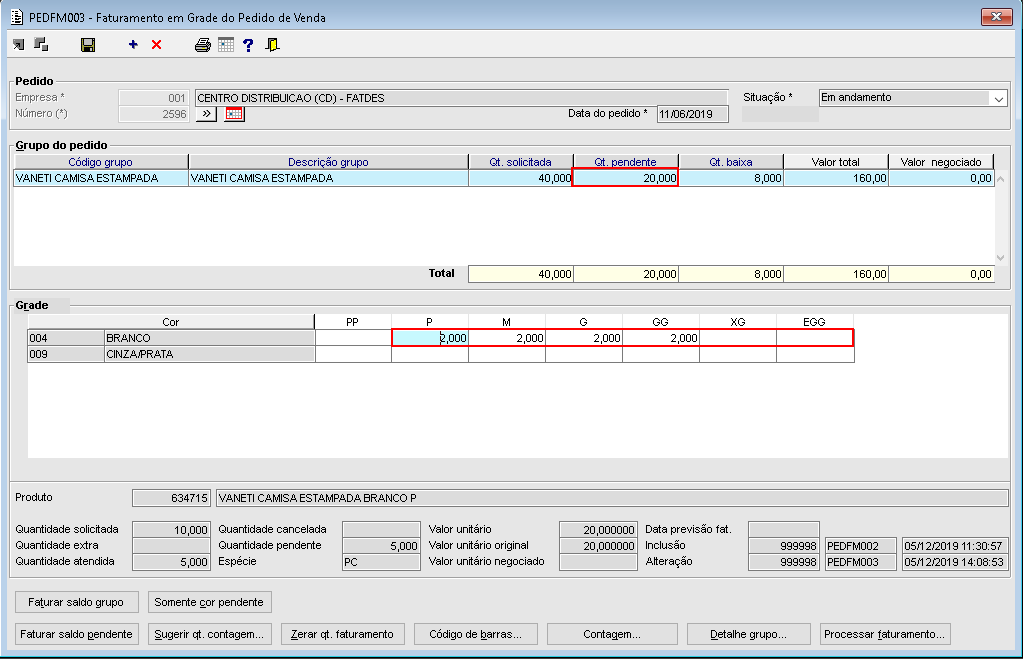Open Sugerir qt. contagem dialog

tap(209, 634)
